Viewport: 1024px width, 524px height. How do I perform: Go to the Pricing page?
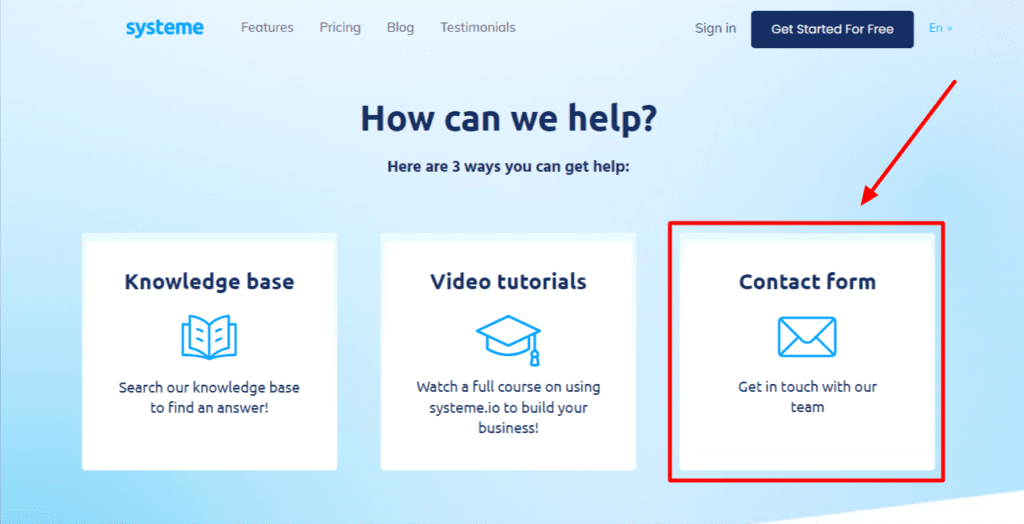tap(340, 27)
